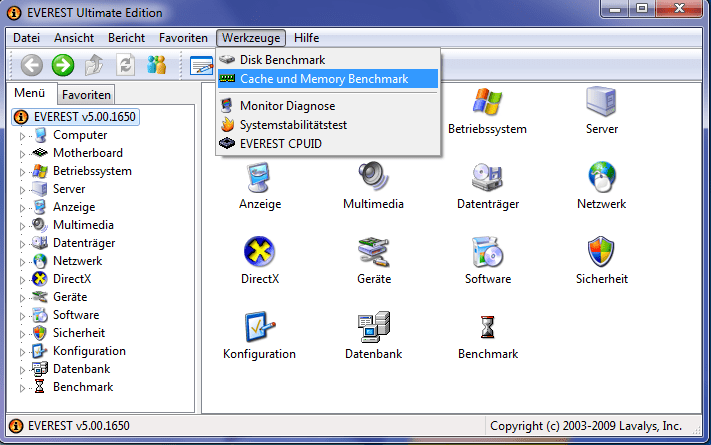Image resolution: width=711 pixels, height=445 pixels.
Task: Open Netzwerk globe icon in main pane
Action: tap(601, 176)
